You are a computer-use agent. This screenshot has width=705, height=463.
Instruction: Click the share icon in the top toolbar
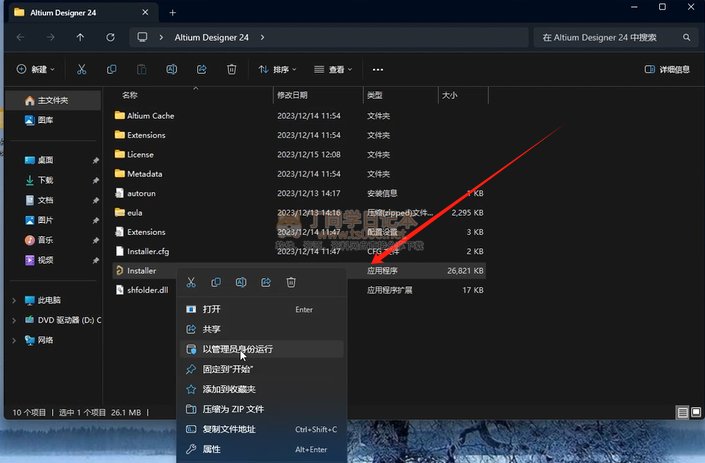201,70
